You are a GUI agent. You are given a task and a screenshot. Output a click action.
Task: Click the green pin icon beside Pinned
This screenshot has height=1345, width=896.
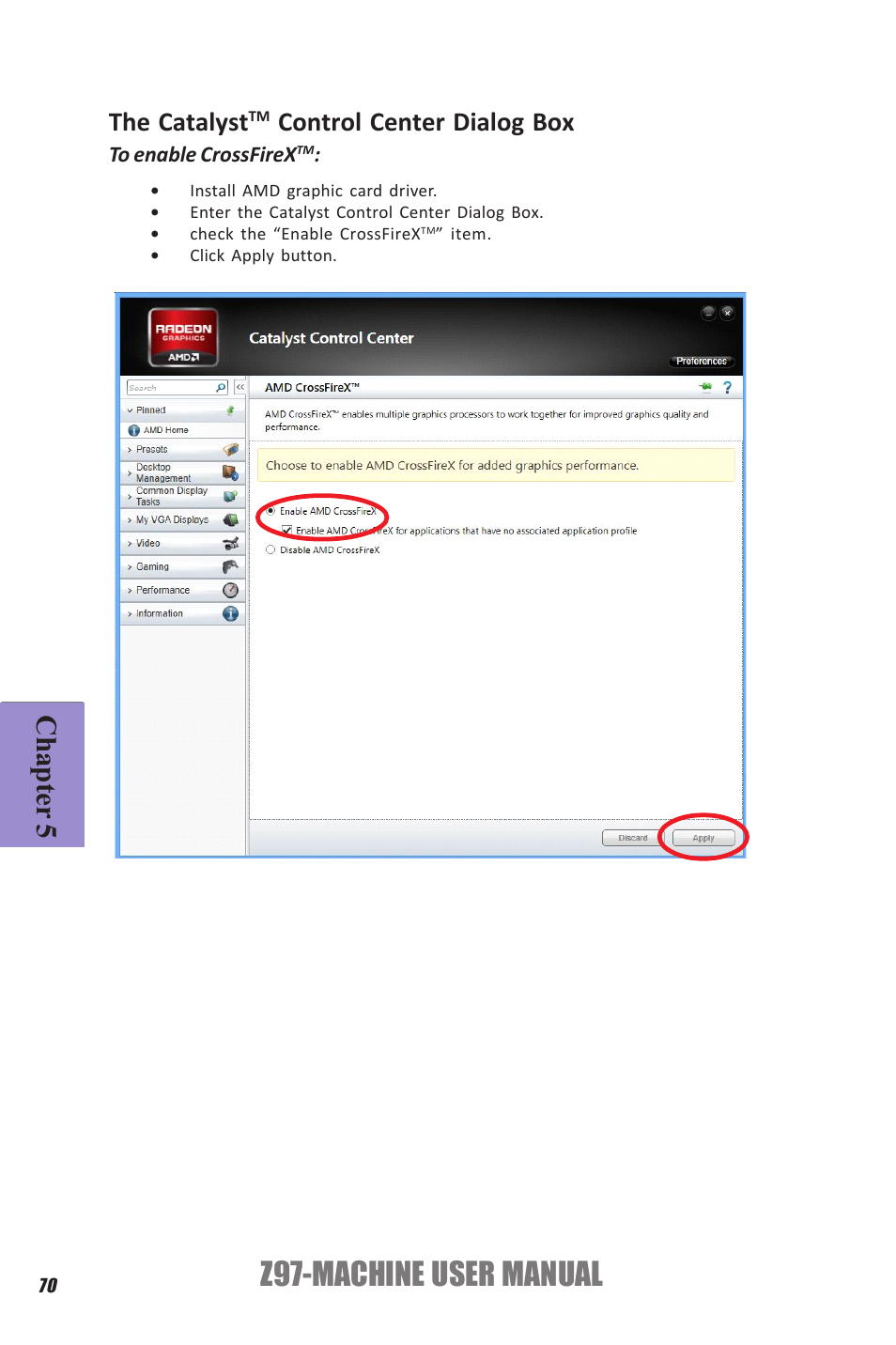click(x=230, y=410)
